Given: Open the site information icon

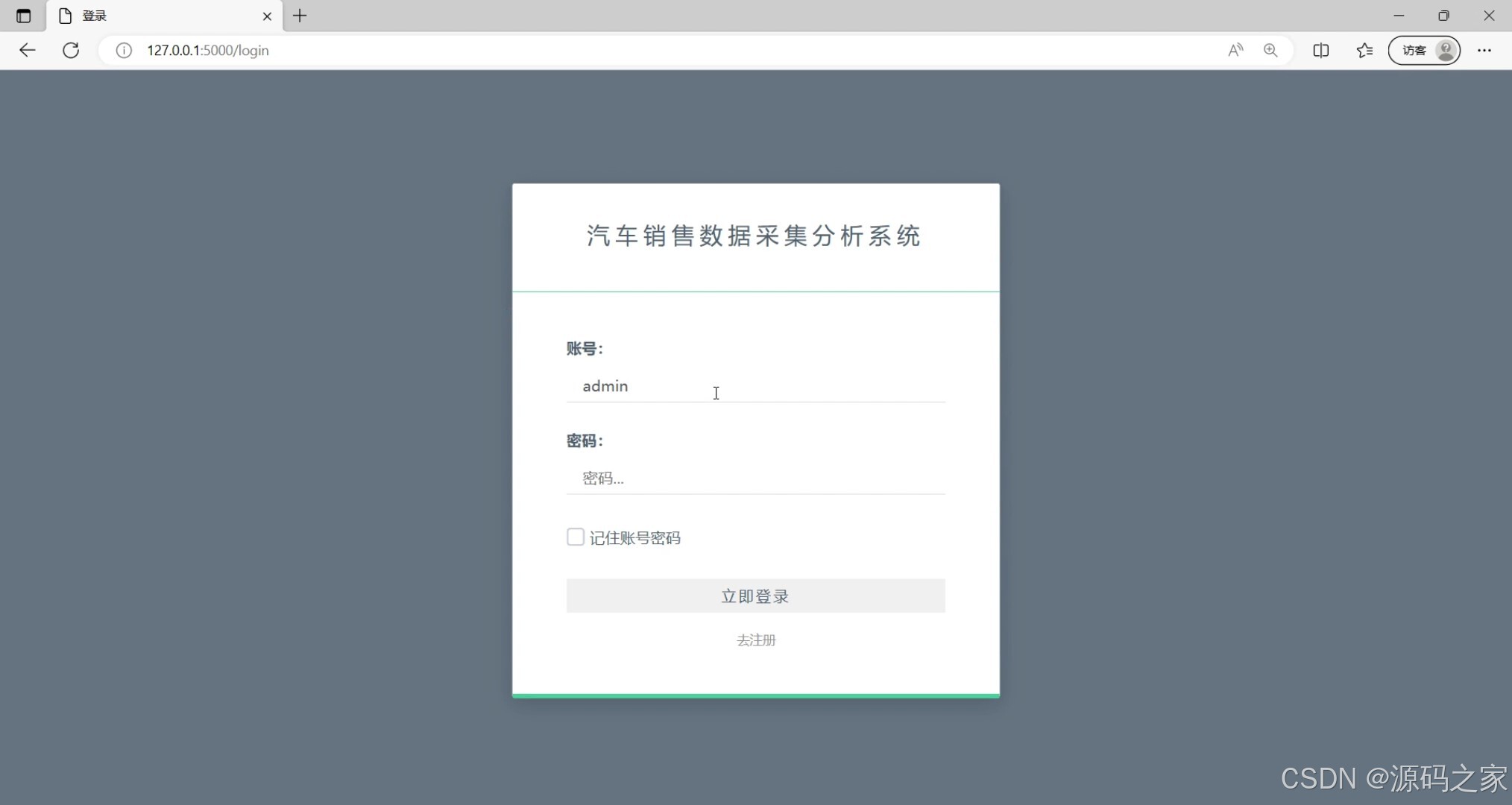Looking at the screenshot, I should [124, 50].
